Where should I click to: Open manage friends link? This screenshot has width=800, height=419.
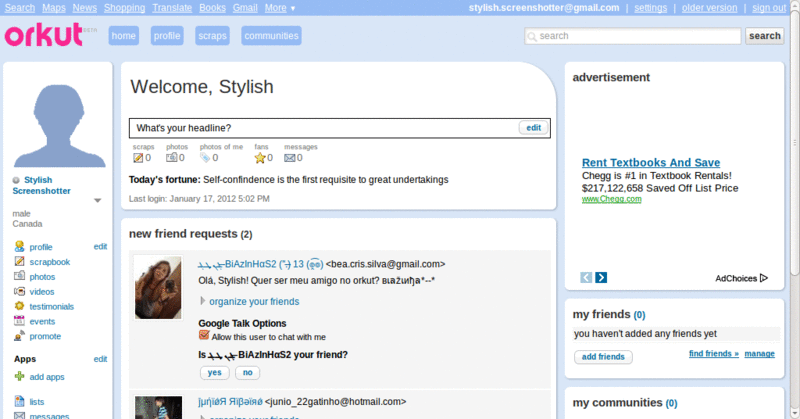(759, 354)
